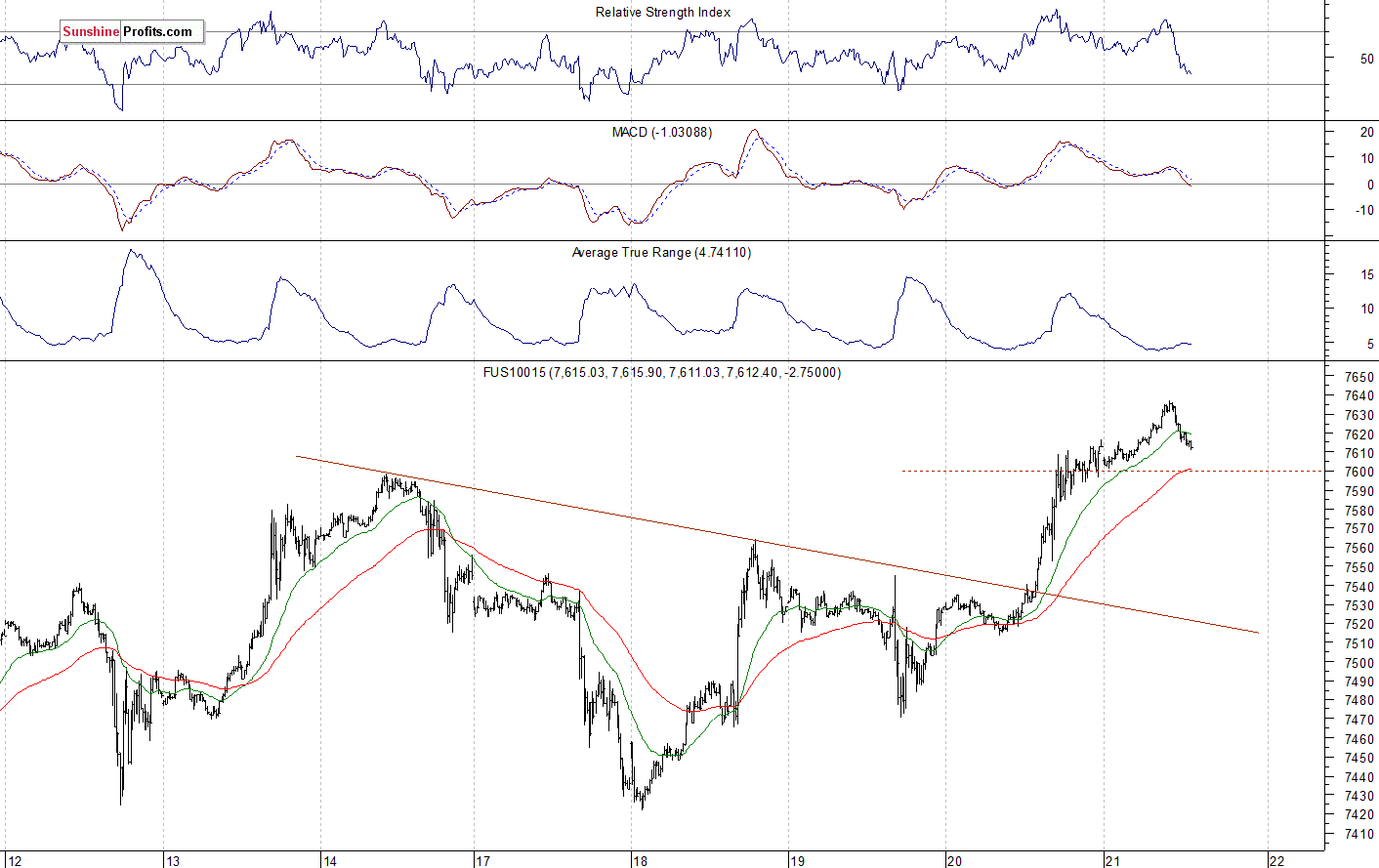Click the 7450 price axis label
The height and width of the screenshot is (868, 1379).
click(x=1359, y=758)
